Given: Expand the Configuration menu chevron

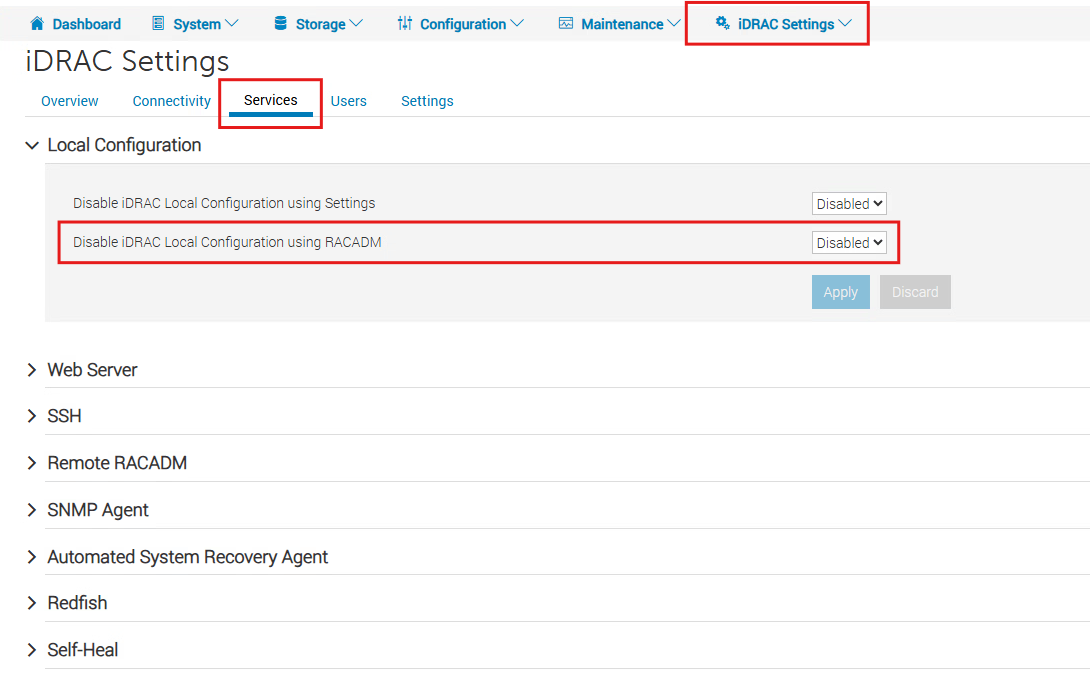Looking at the screenshot, I should pyautogui.click(x=516, y=24).
